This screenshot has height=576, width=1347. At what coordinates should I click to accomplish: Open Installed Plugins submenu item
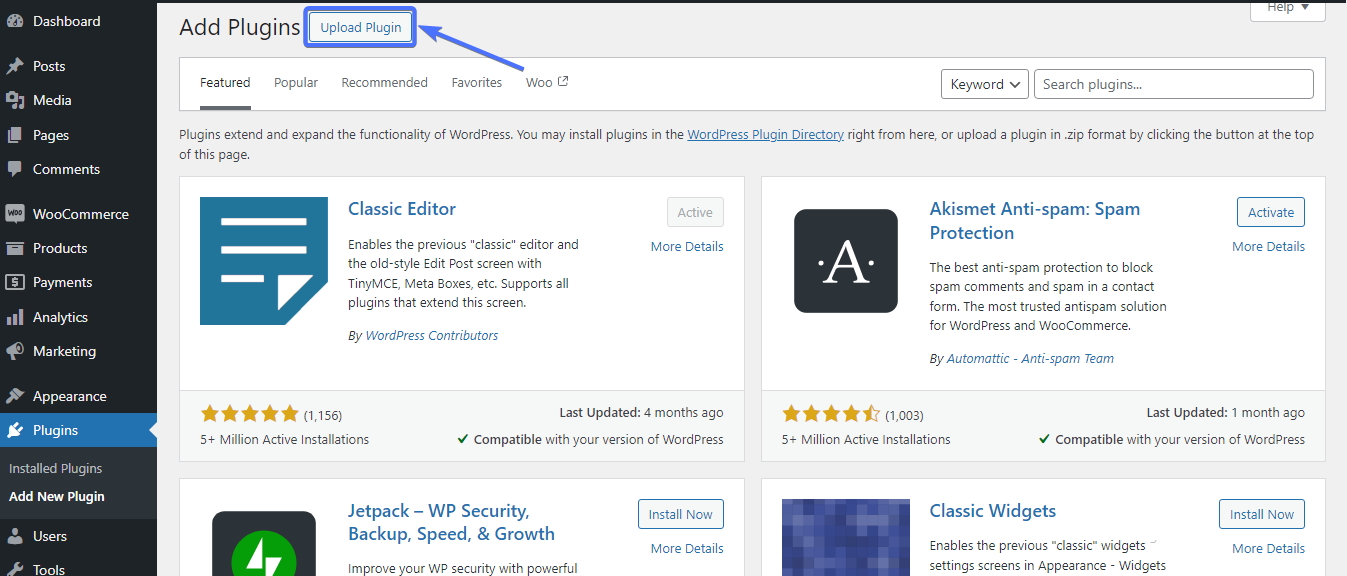(56, 468)
